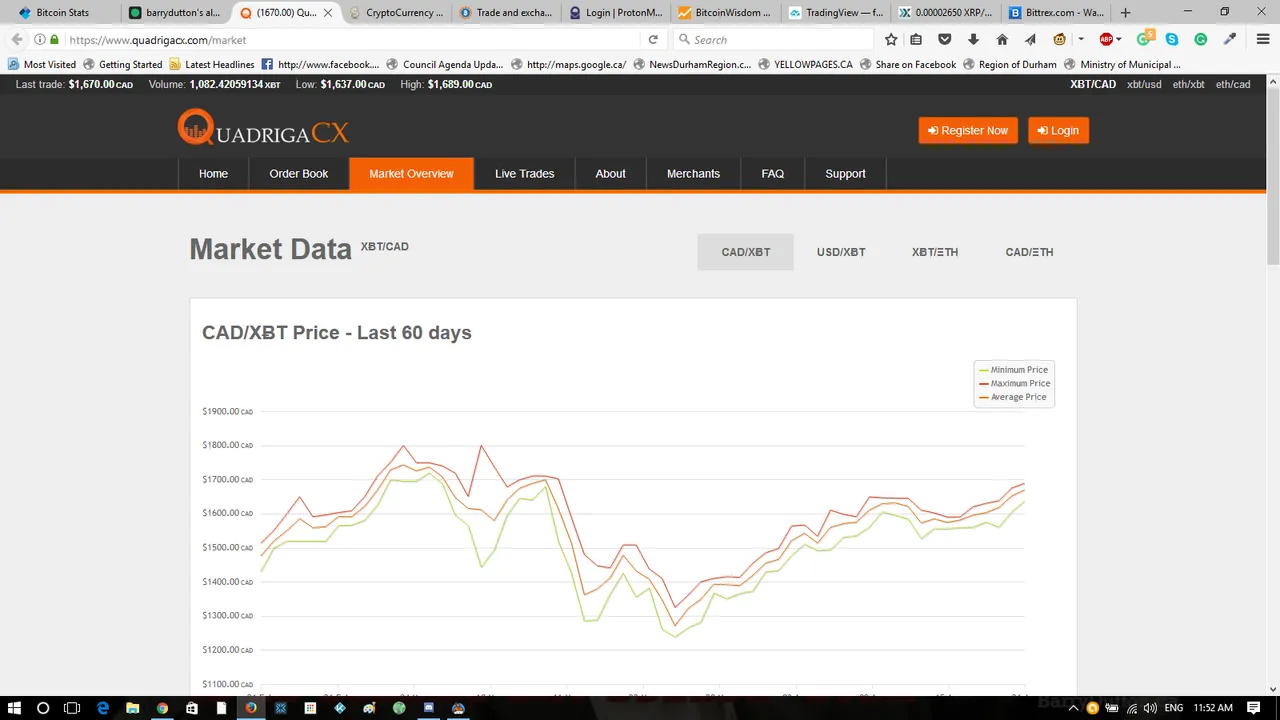Open the About nav item
The image size is (1280, 720).
pos(610,174)
